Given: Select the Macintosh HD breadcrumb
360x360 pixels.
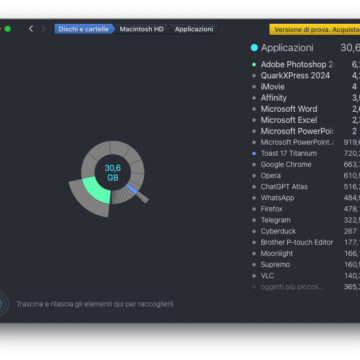Looking at the screenshot, I should (x=141, y=29).
